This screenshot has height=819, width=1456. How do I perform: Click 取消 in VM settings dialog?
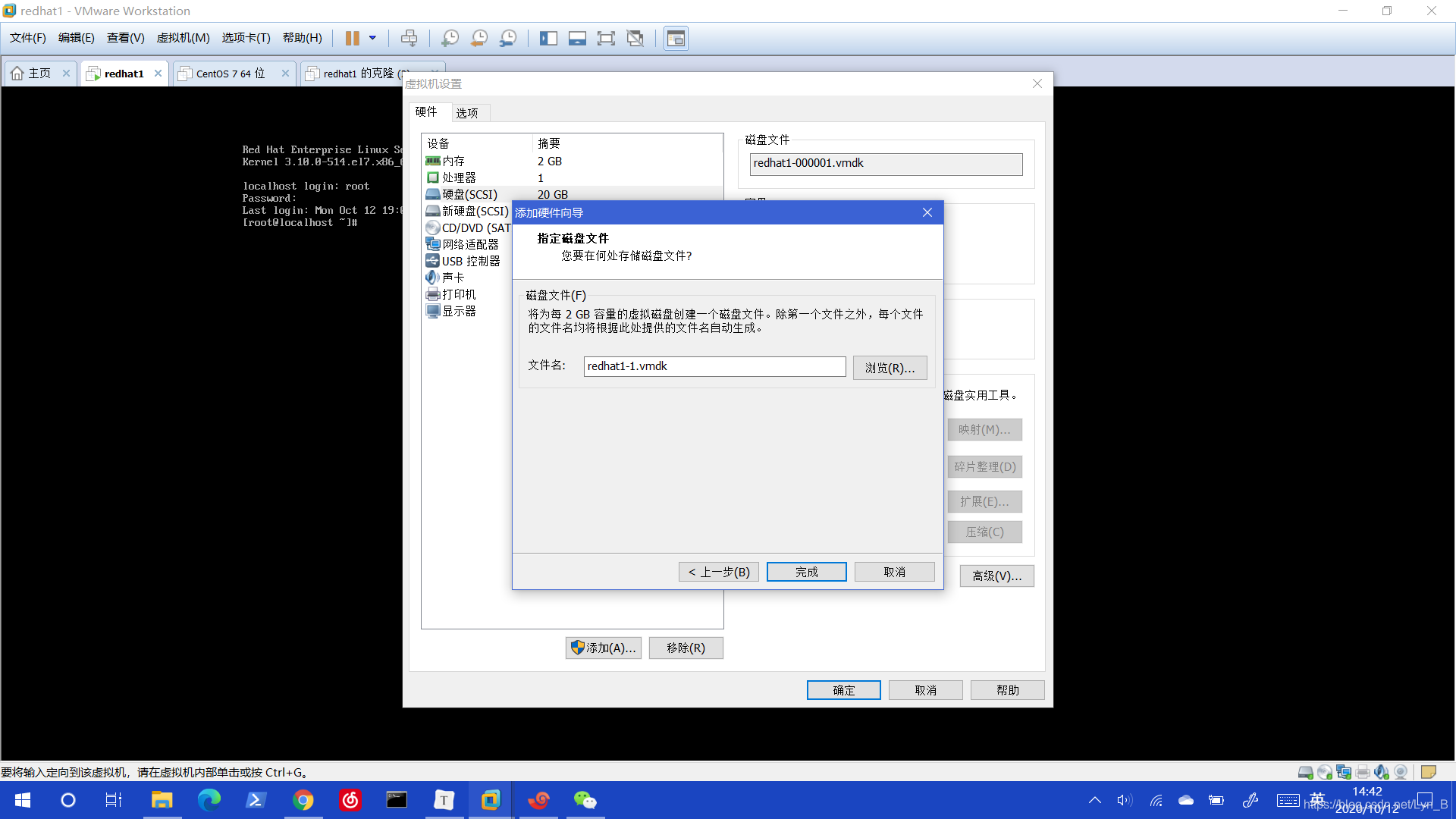click(x=925, y=690)
